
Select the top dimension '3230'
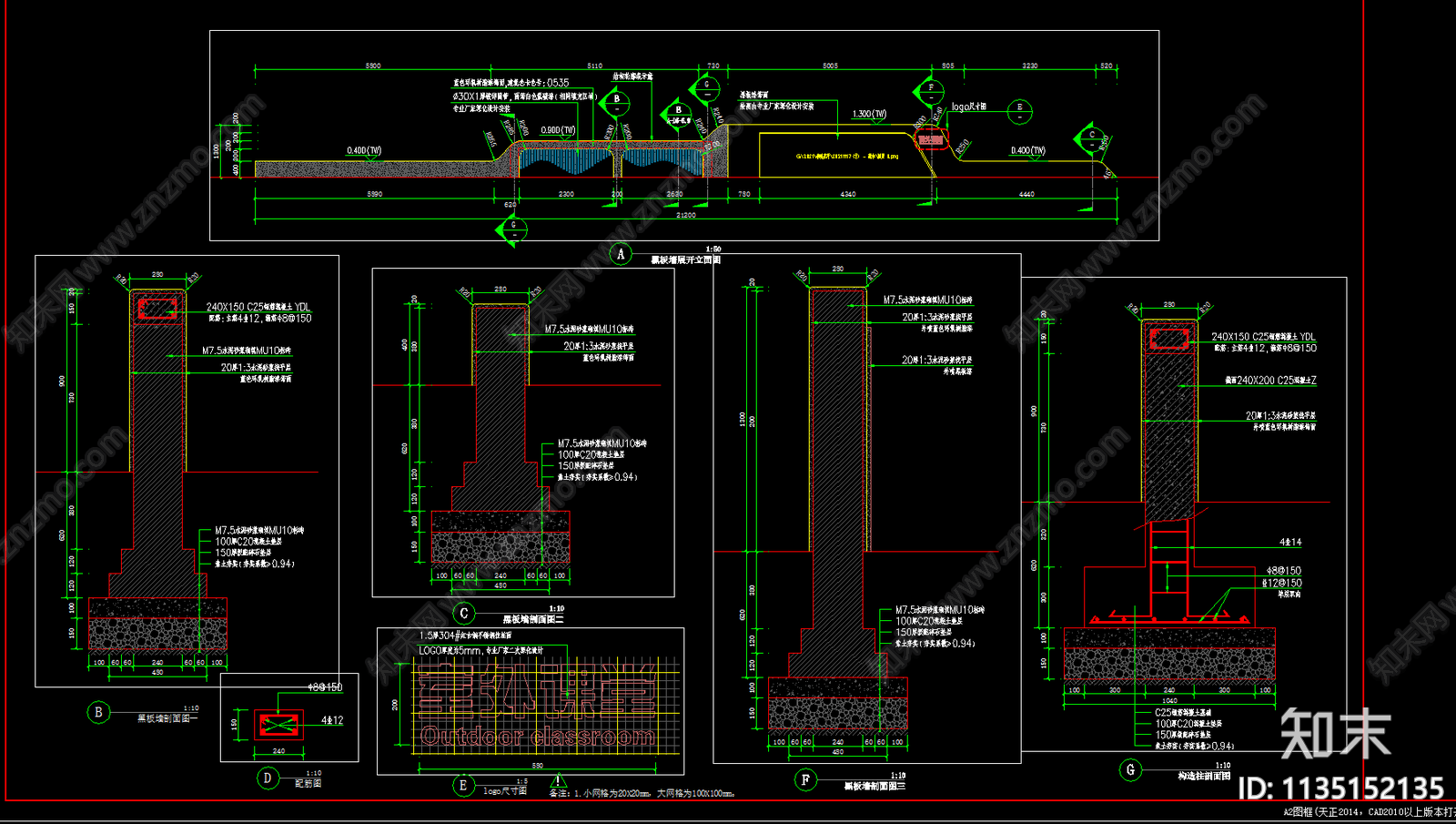click(1030, 66)
